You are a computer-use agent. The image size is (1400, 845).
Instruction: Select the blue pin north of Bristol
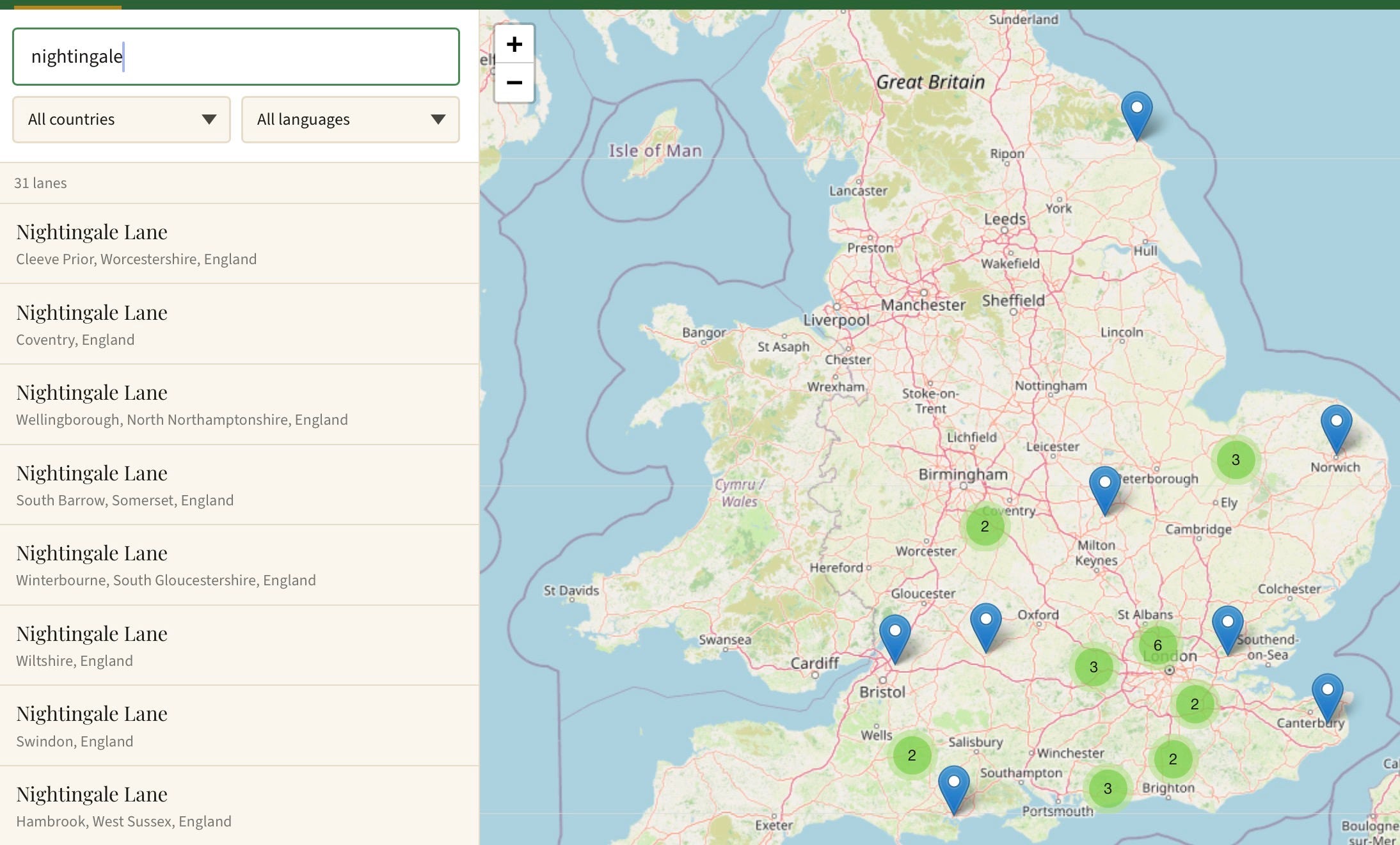click(895, 640)
